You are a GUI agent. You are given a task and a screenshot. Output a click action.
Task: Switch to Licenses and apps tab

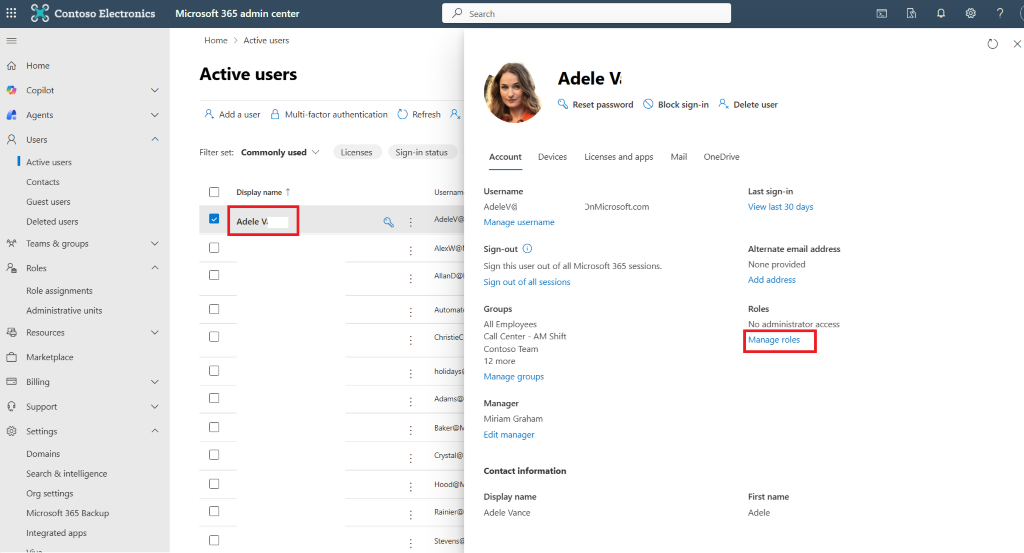click(x=618, y=157)
